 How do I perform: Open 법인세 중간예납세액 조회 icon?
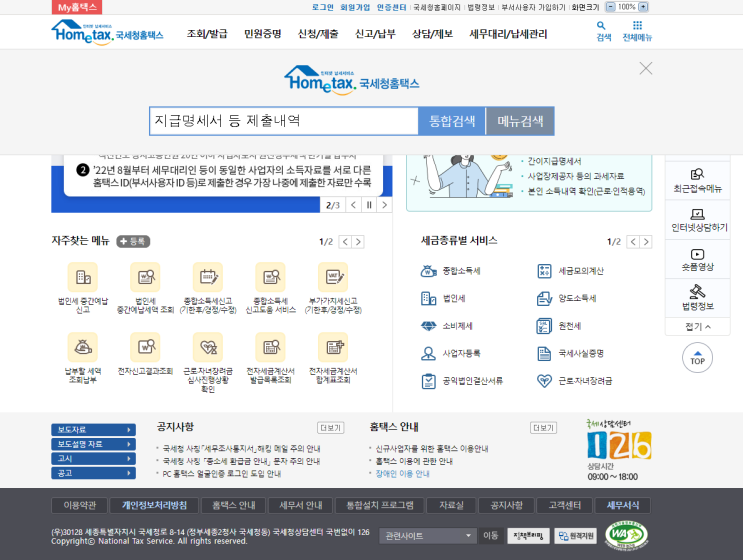tap(145, 277)
